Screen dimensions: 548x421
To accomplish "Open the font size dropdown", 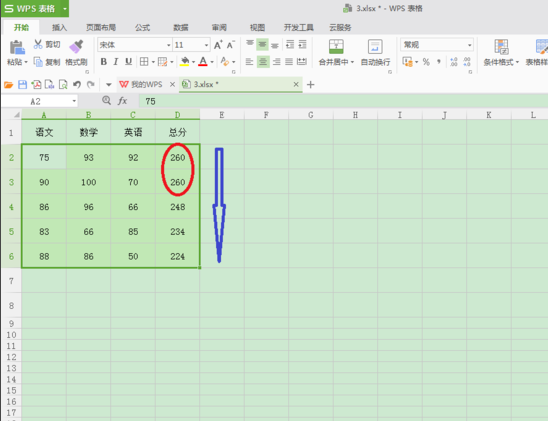I will tap(206, 45).
